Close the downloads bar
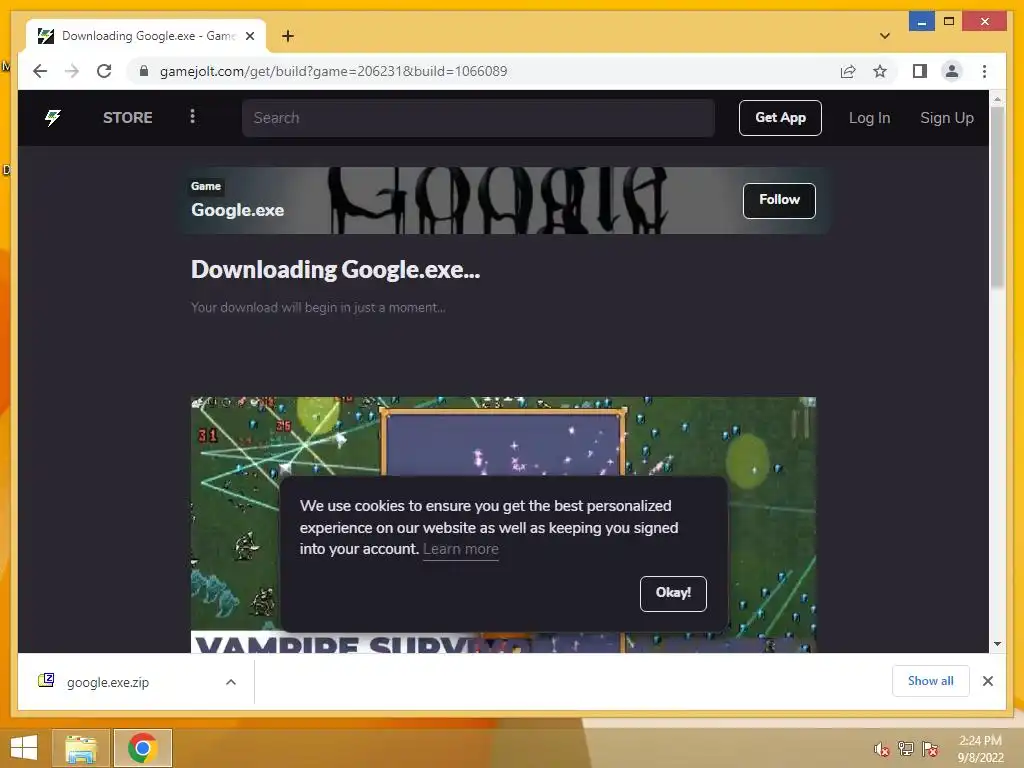The image size is (1024, 768). 987,681
